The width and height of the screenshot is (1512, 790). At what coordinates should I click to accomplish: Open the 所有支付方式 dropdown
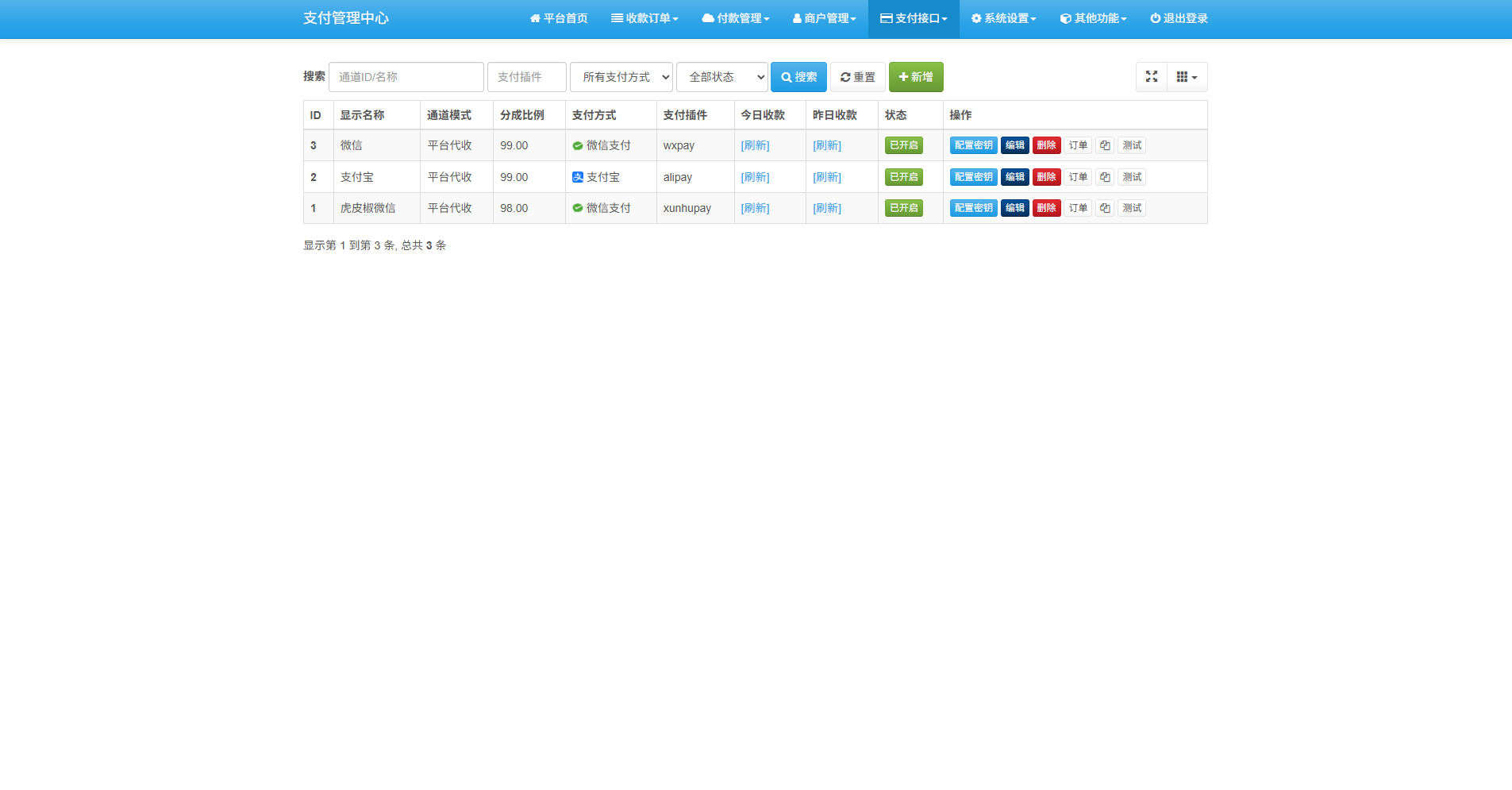[x=621, y=77]
